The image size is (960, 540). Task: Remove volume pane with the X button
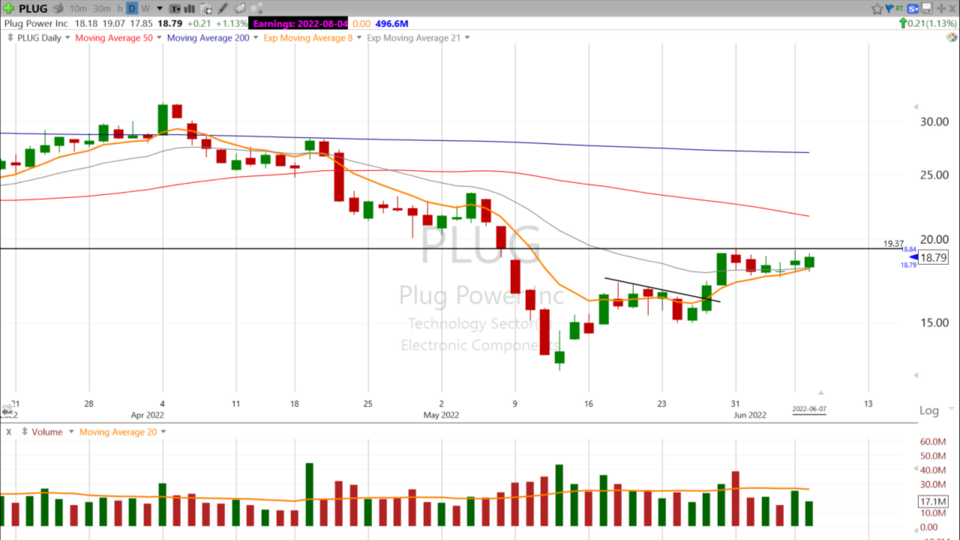pos(9,432)
